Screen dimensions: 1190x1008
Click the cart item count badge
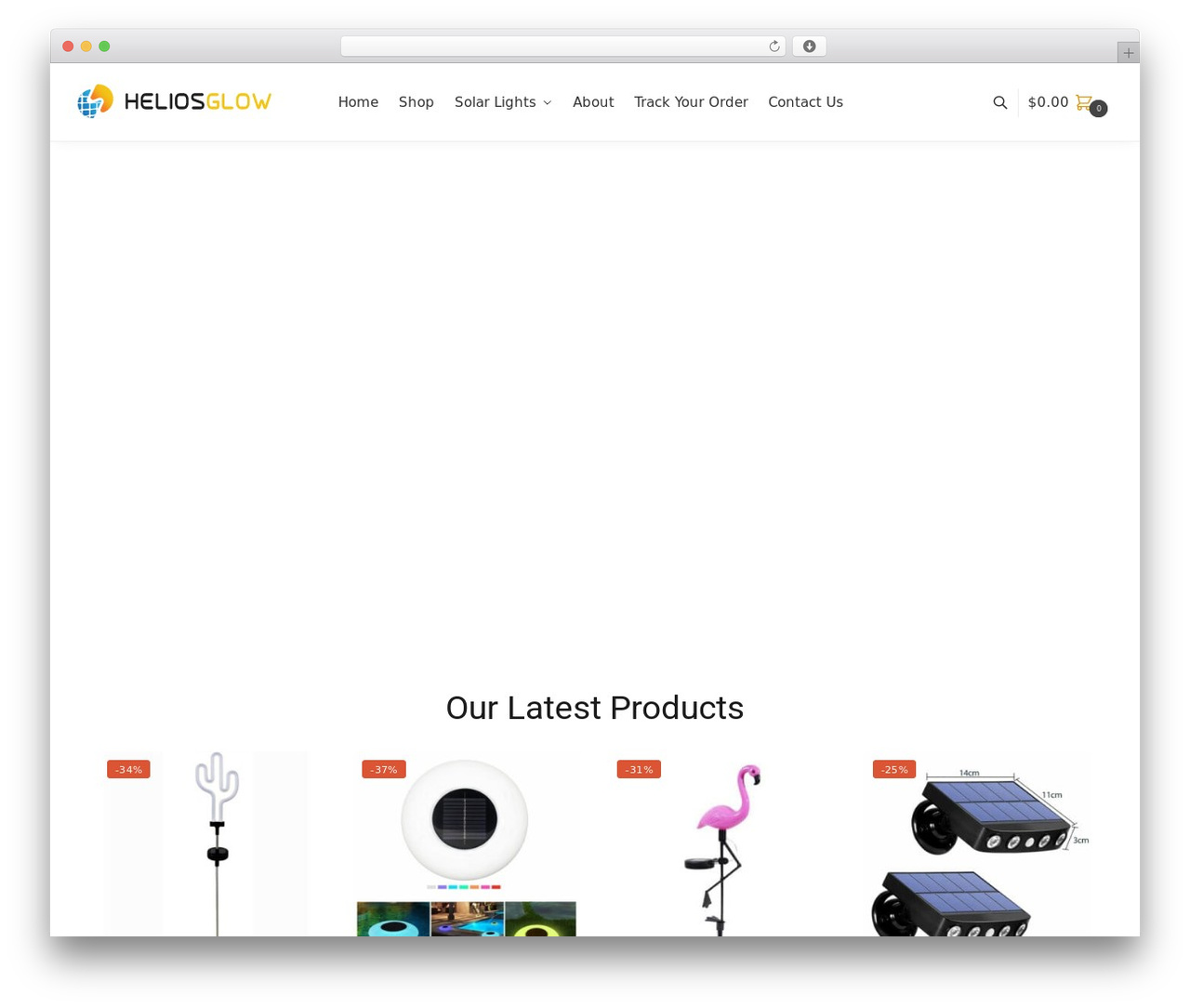click(x=1098, y=109)
